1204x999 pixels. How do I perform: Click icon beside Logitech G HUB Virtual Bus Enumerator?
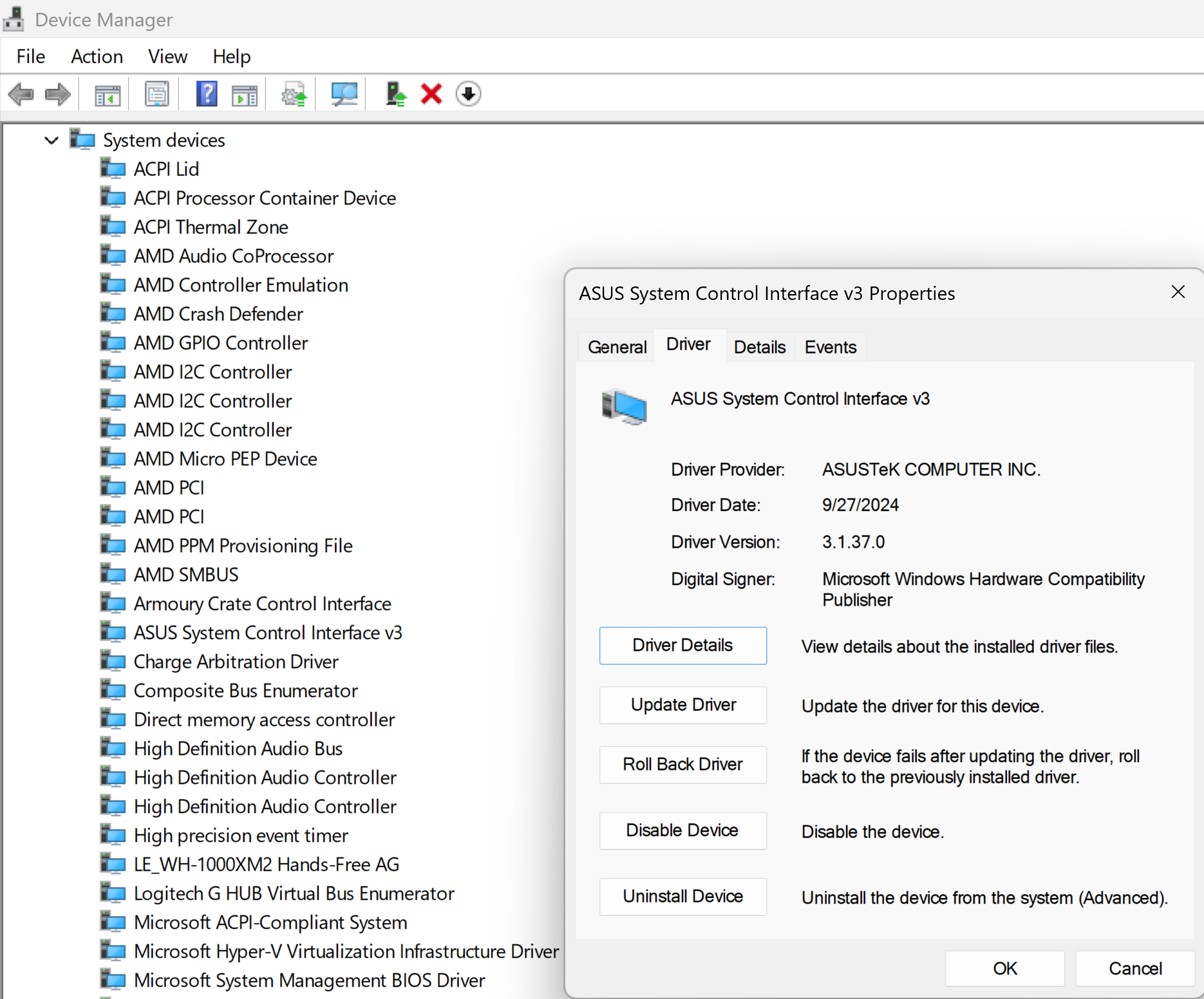pyautogui.click(x=113, y=892)
